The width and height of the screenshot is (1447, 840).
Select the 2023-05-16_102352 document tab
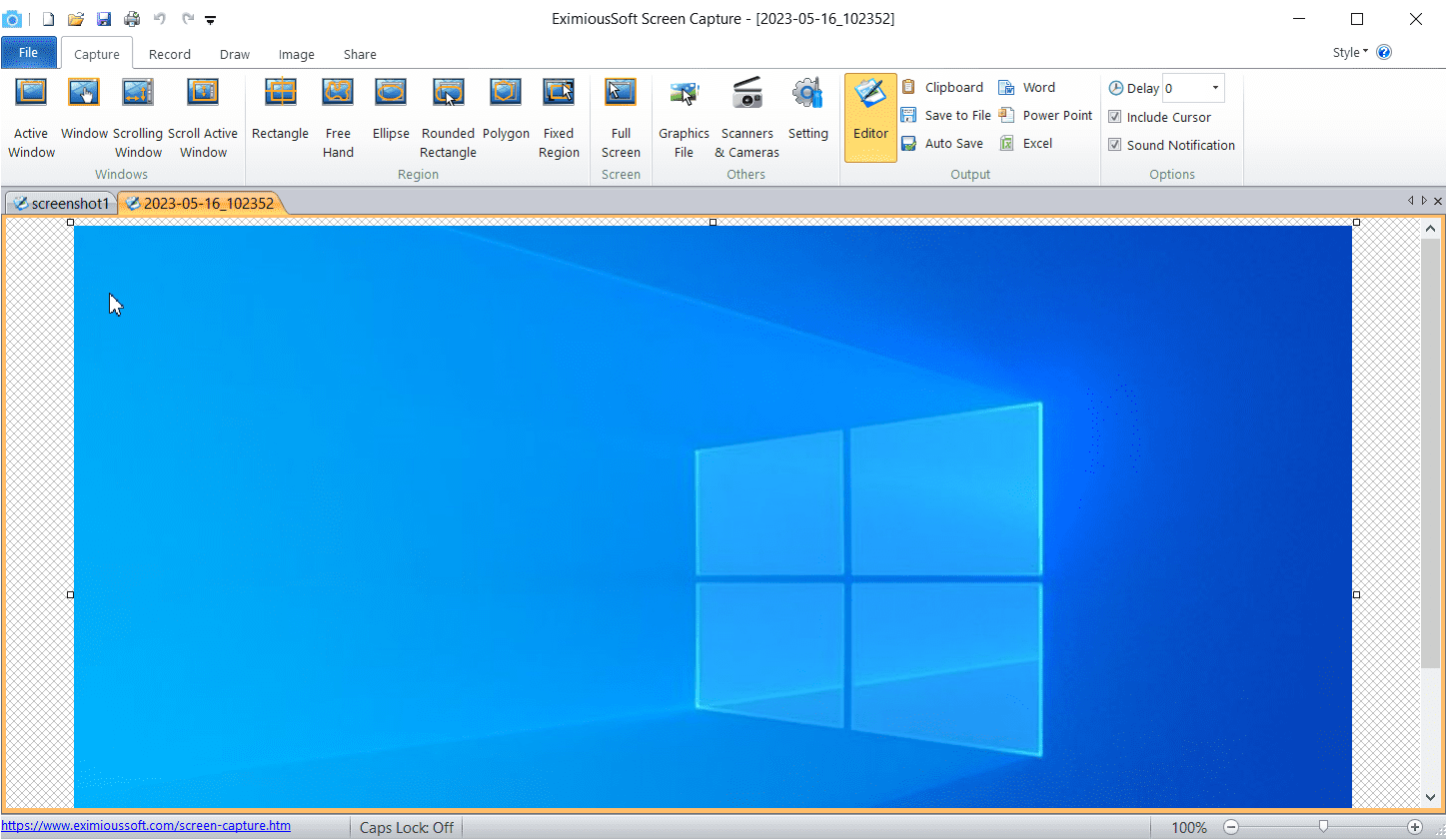[x=202, y=203]
